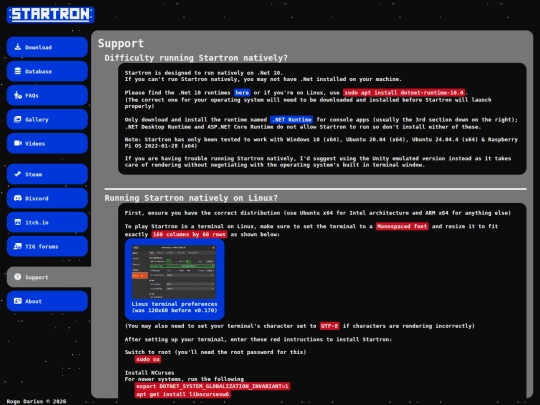This screenshot has height=405, width=540.
Task: Visit the itch.io page
Action: [47, 222]
